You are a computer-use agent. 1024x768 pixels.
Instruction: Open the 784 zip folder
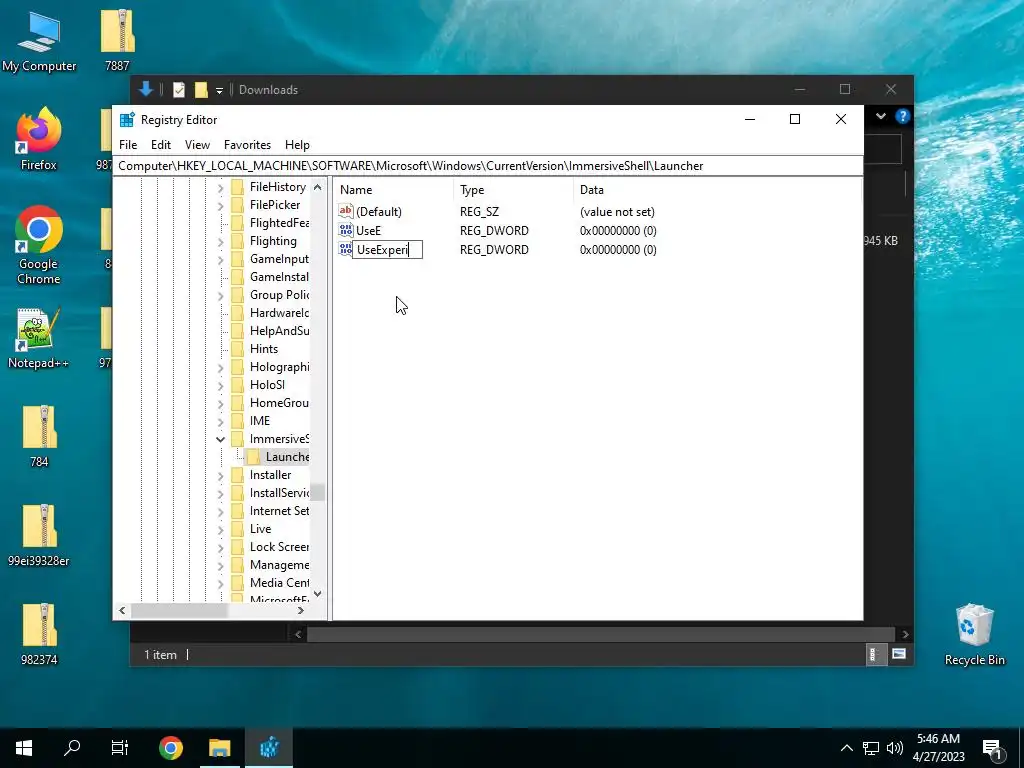[x=39, y=436]
